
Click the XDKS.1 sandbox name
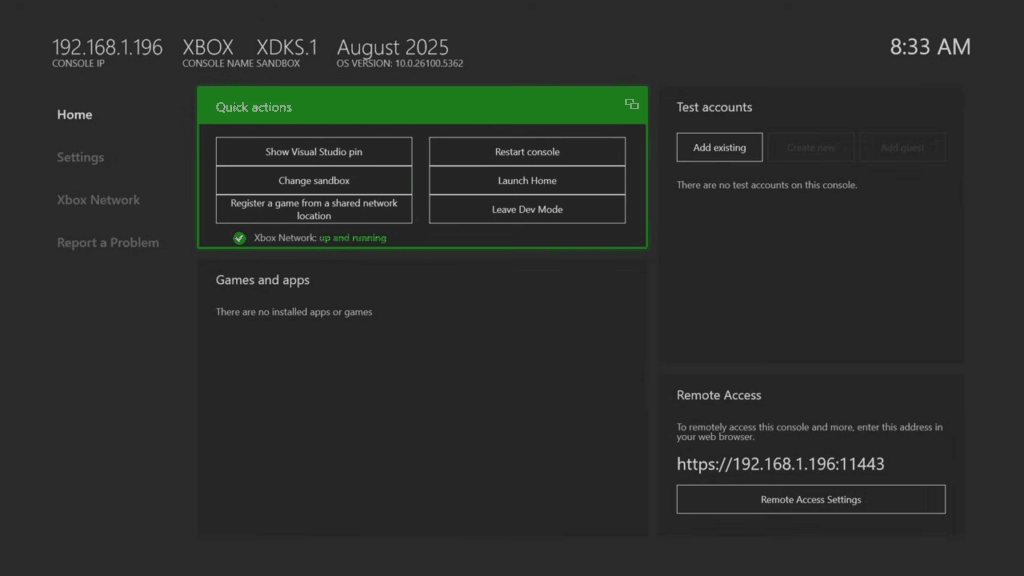pos(287,46)
